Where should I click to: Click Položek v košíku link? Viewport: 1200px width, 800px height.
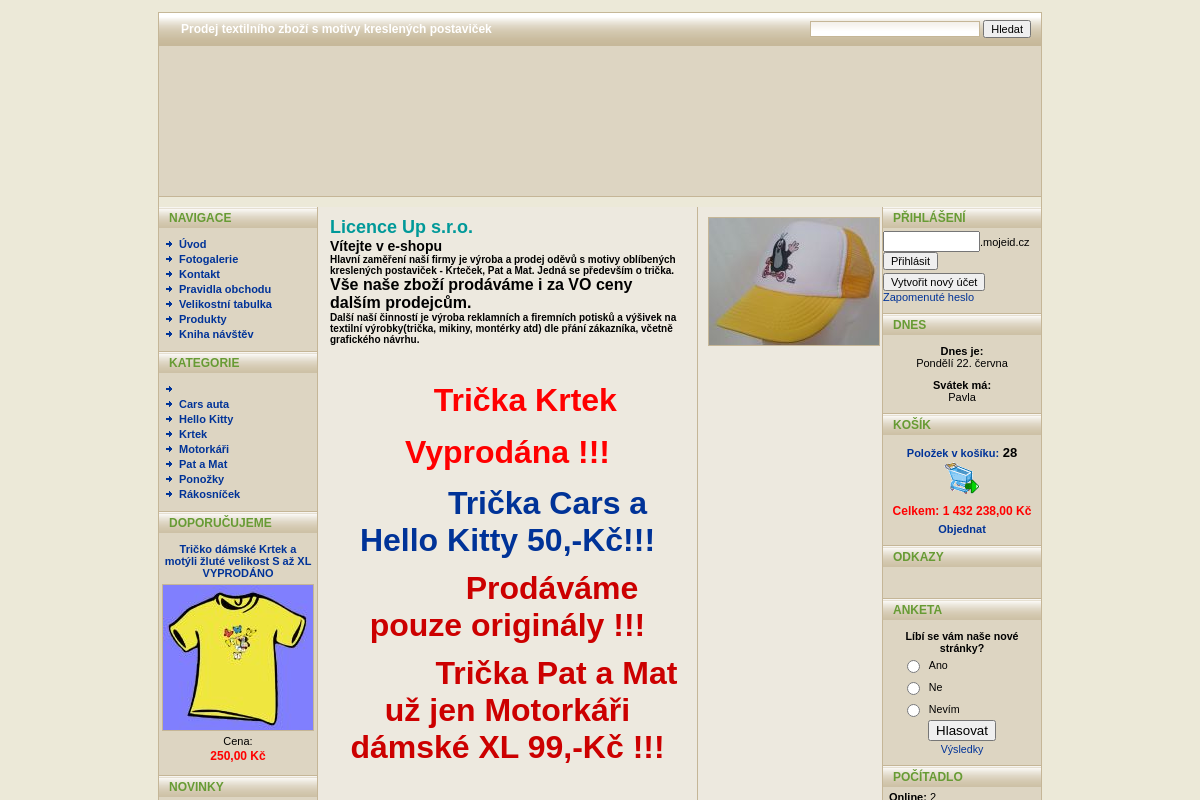[953, 453]
